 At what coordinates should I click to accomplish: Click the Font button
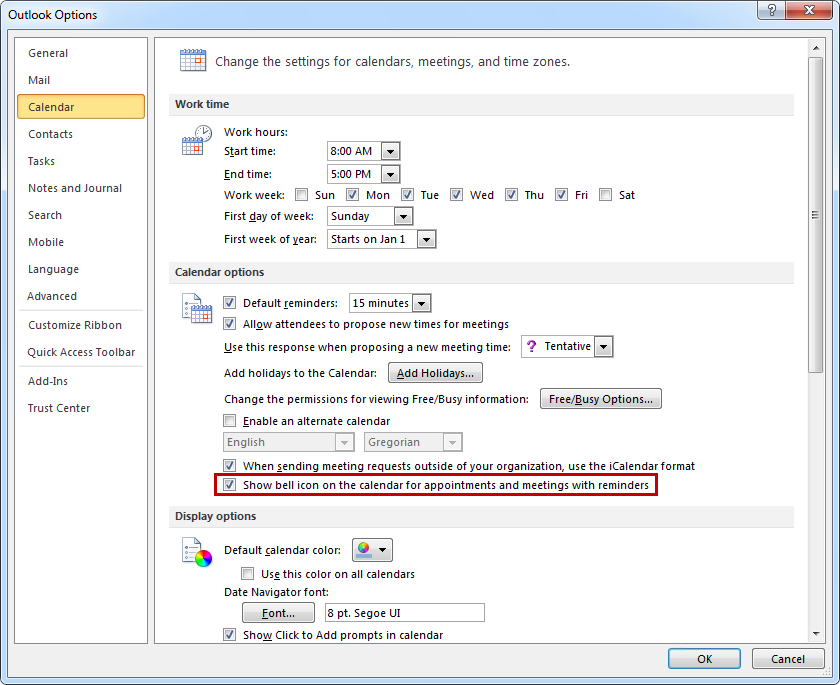(x=278, y=613)
